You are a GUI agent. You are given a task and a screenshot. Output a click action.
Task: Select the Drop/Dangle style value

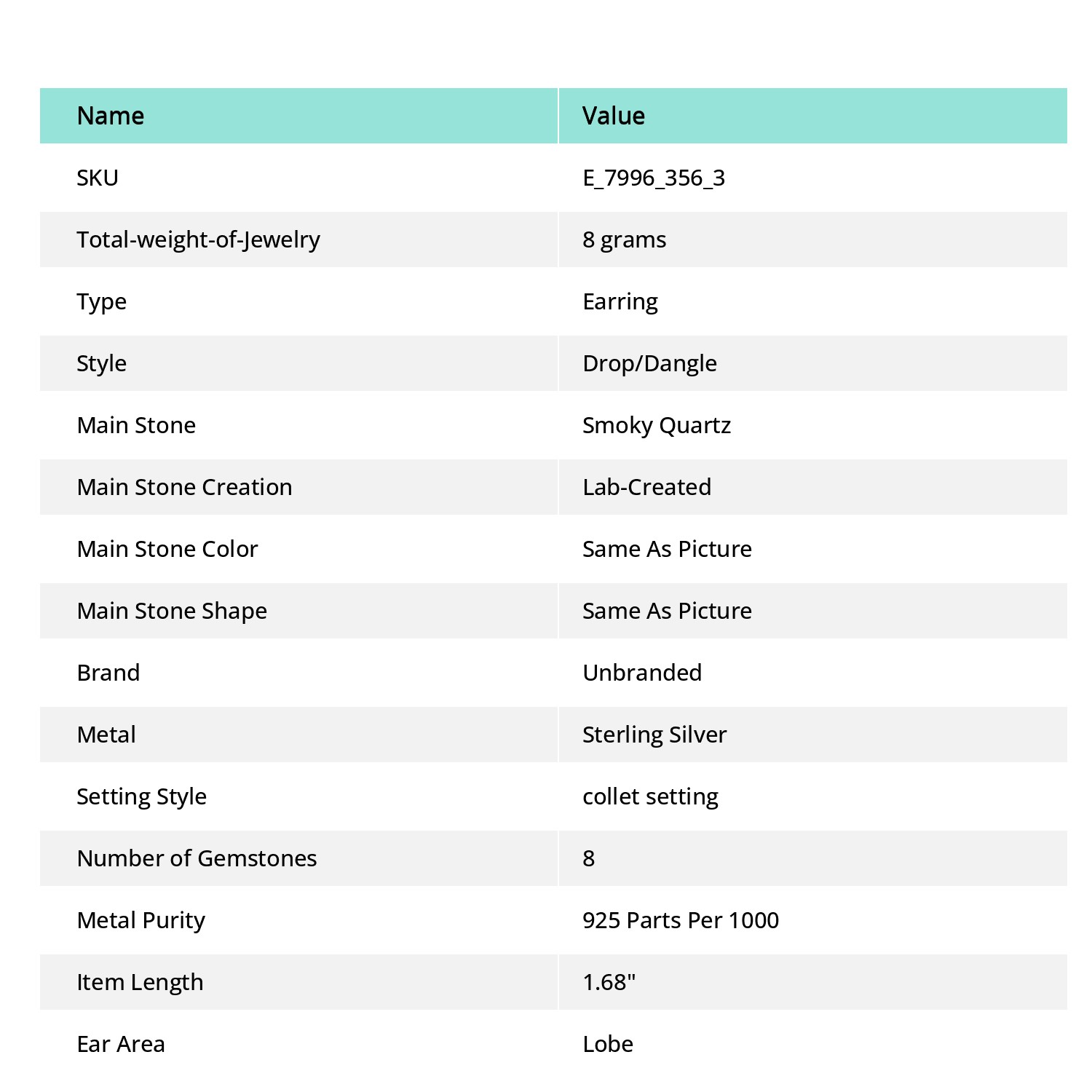649,363
